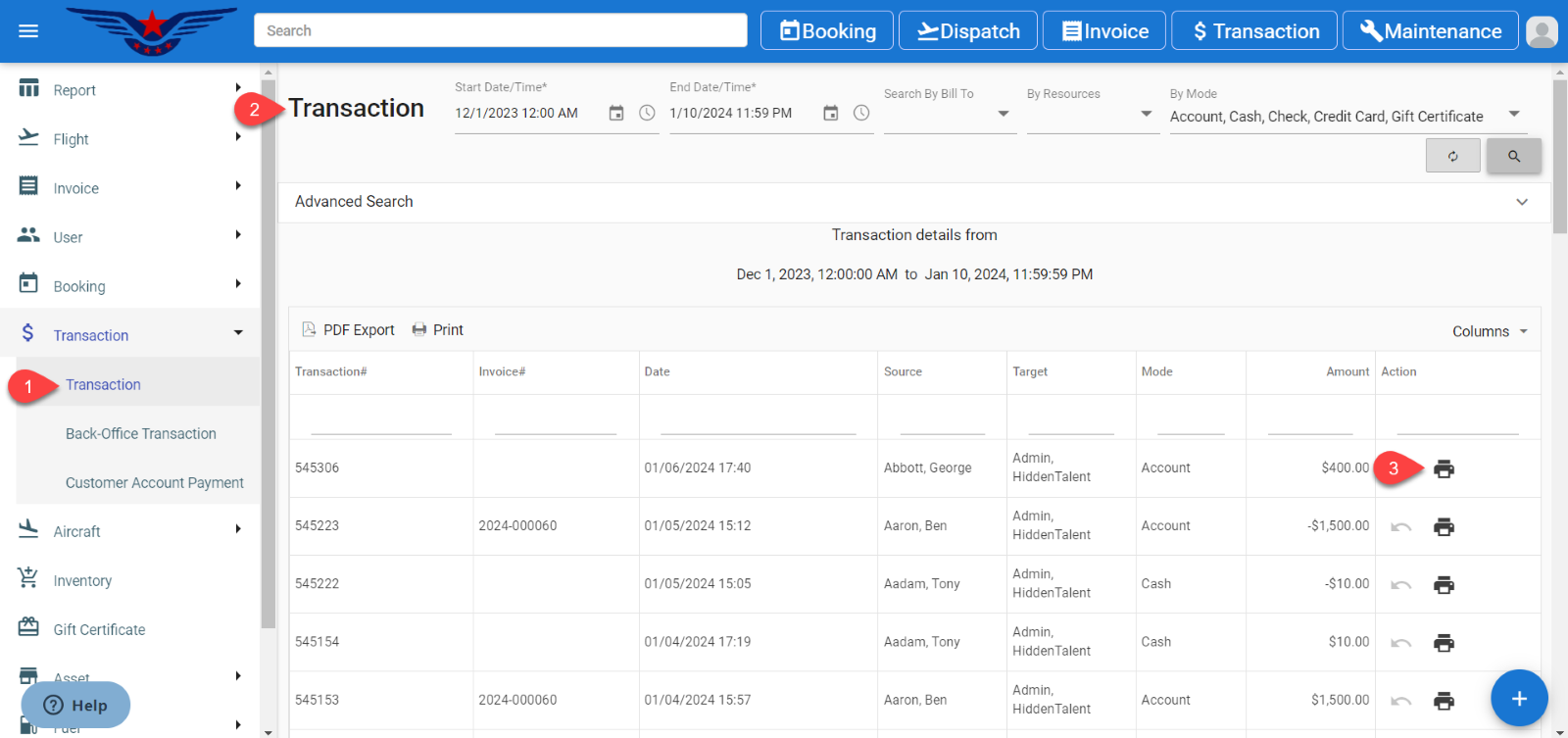Open the Start Date calendar picker

coord(616,114)
